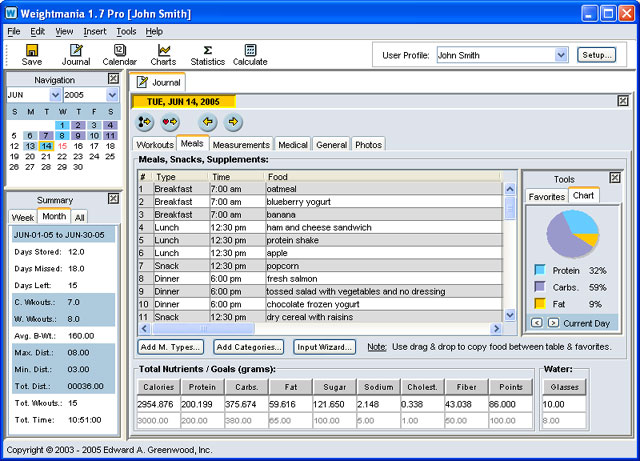The width and height of the screenshot is (640, 461).
Task: Click the workout copy arrow round icon
Action: click(x=144, y=122)
